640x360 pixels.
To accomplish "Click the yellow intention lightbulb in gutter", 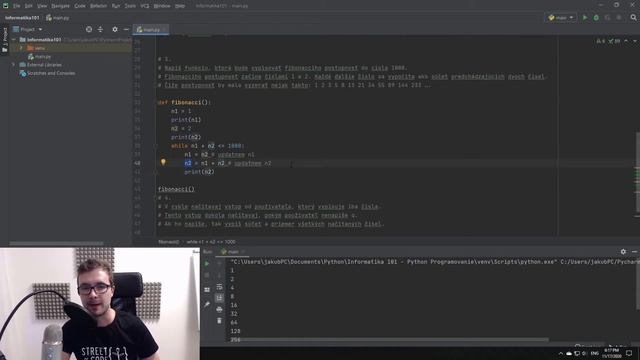I will (163, 162).
